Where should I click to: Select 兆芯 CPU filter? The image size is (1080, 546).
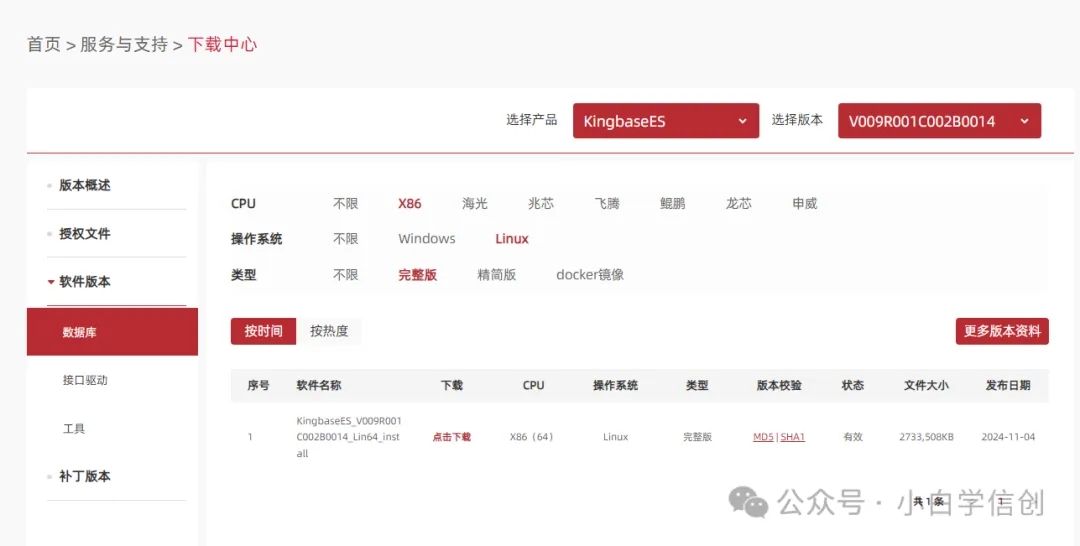[x=541, y=204]
